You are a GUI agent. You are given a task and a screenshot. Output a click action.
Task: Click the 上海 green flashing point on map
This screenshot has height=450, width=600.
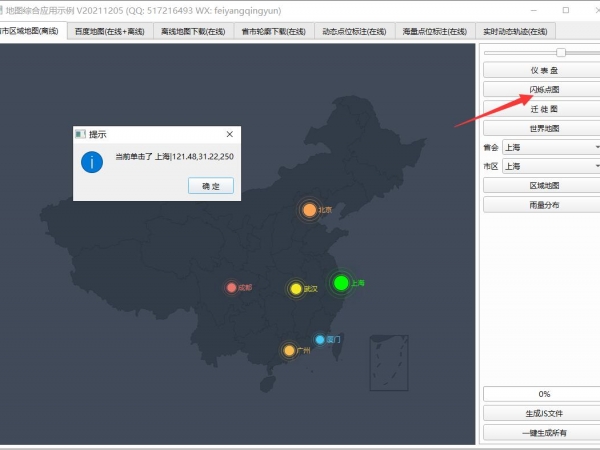[341, 283]
